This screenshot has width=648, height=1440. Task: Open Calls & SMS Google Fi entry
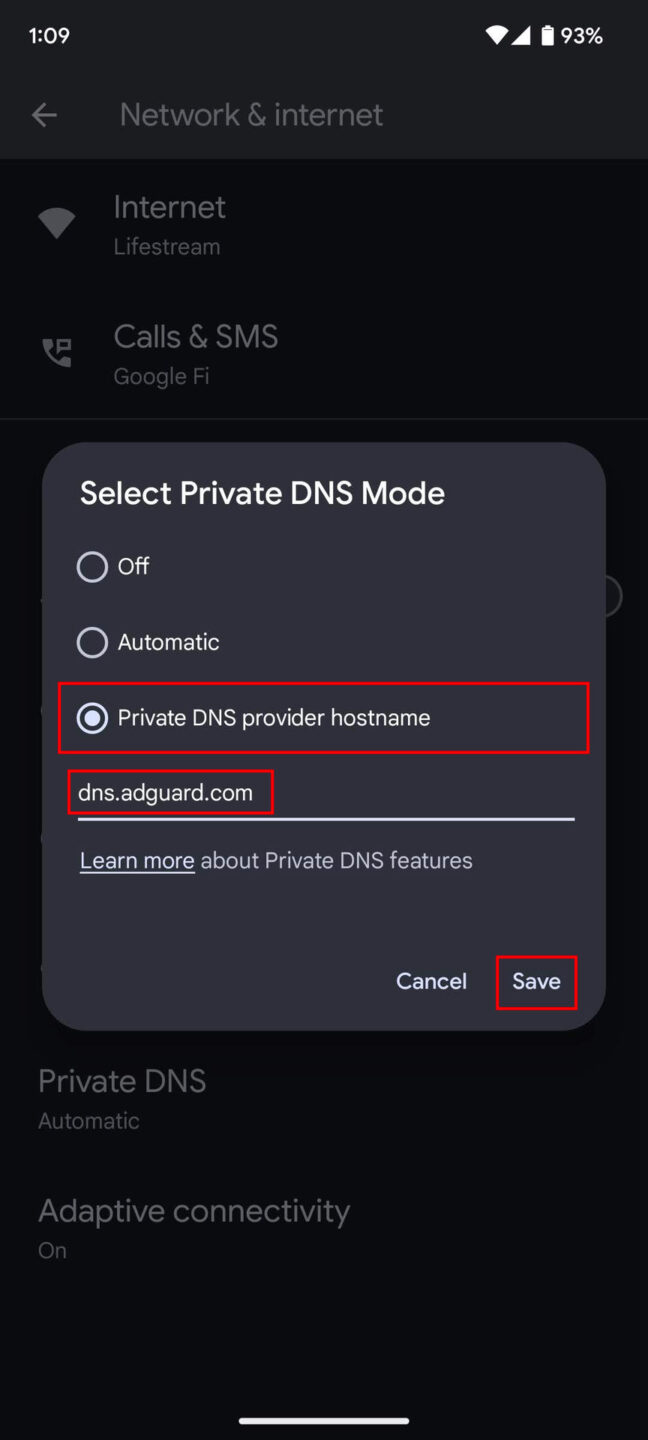pos(195,353)
